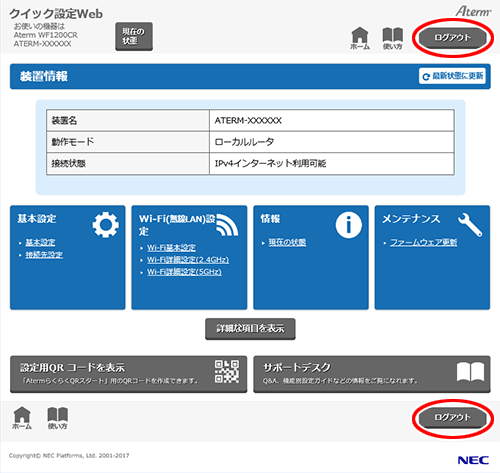Click the gear icon in the 基本設定 card

106,225
